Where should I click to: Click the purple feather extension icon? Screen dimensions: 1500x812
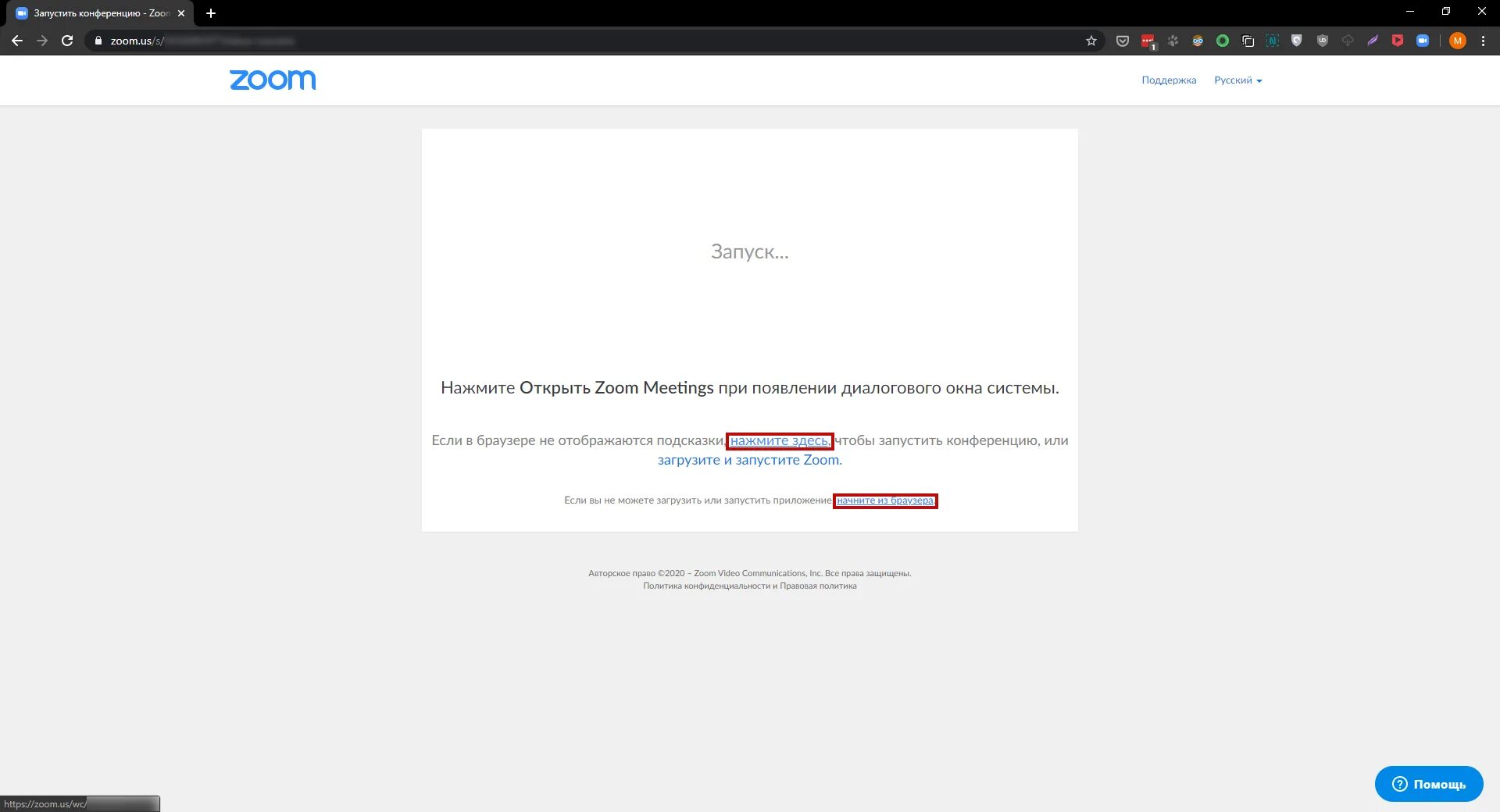[1373, 41]
